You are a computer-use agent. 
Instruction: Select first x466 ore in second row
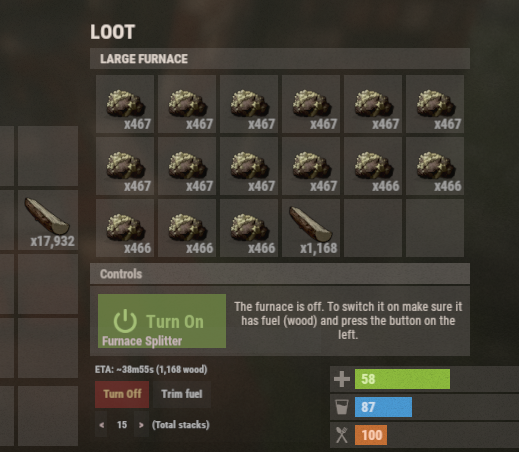point(373,166)
